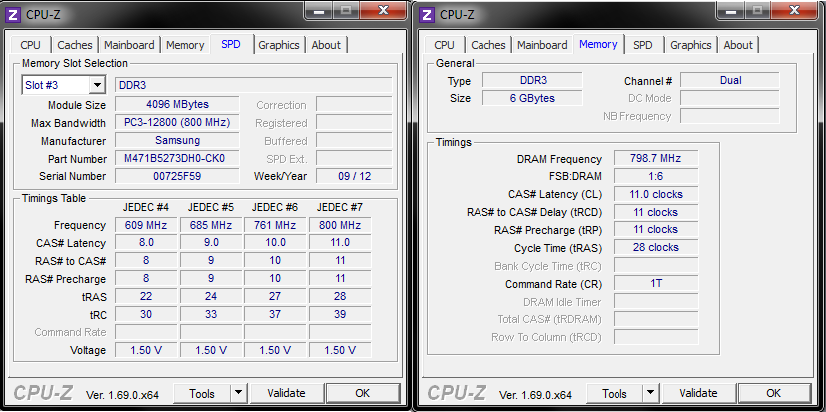826x412 pixels.
Task: Switch to the Caches tab in left window
Action: (x=75, y=45)
